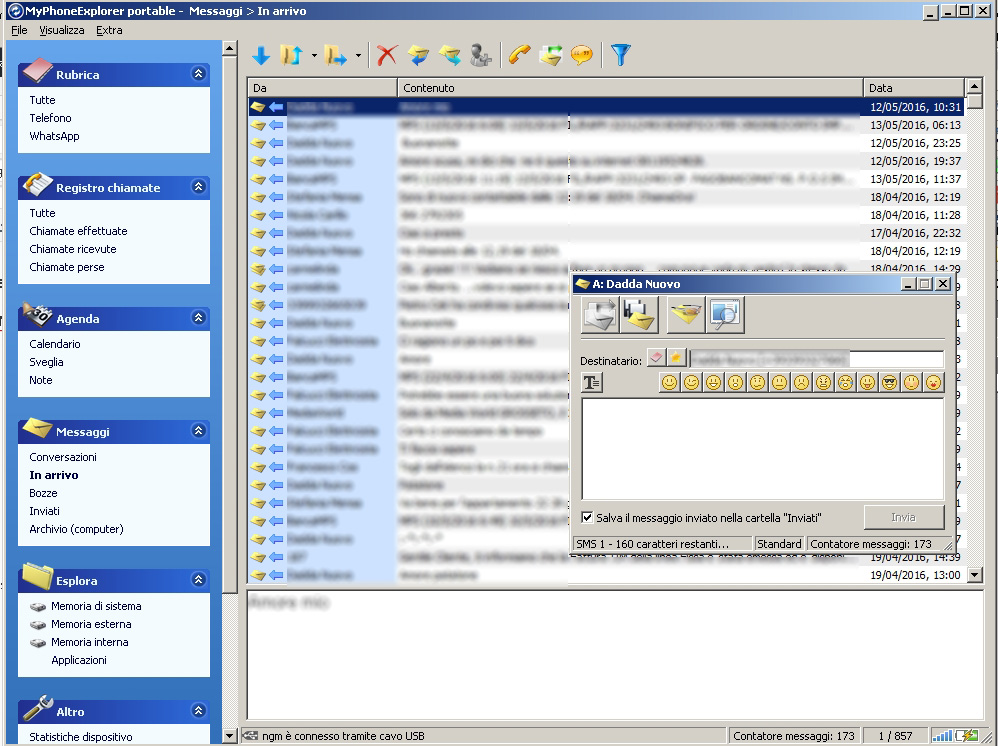The height and width of the screenshot is (746, 998).
Task: Click the envelope with green arrow icon
Action: tap(551, 55)
